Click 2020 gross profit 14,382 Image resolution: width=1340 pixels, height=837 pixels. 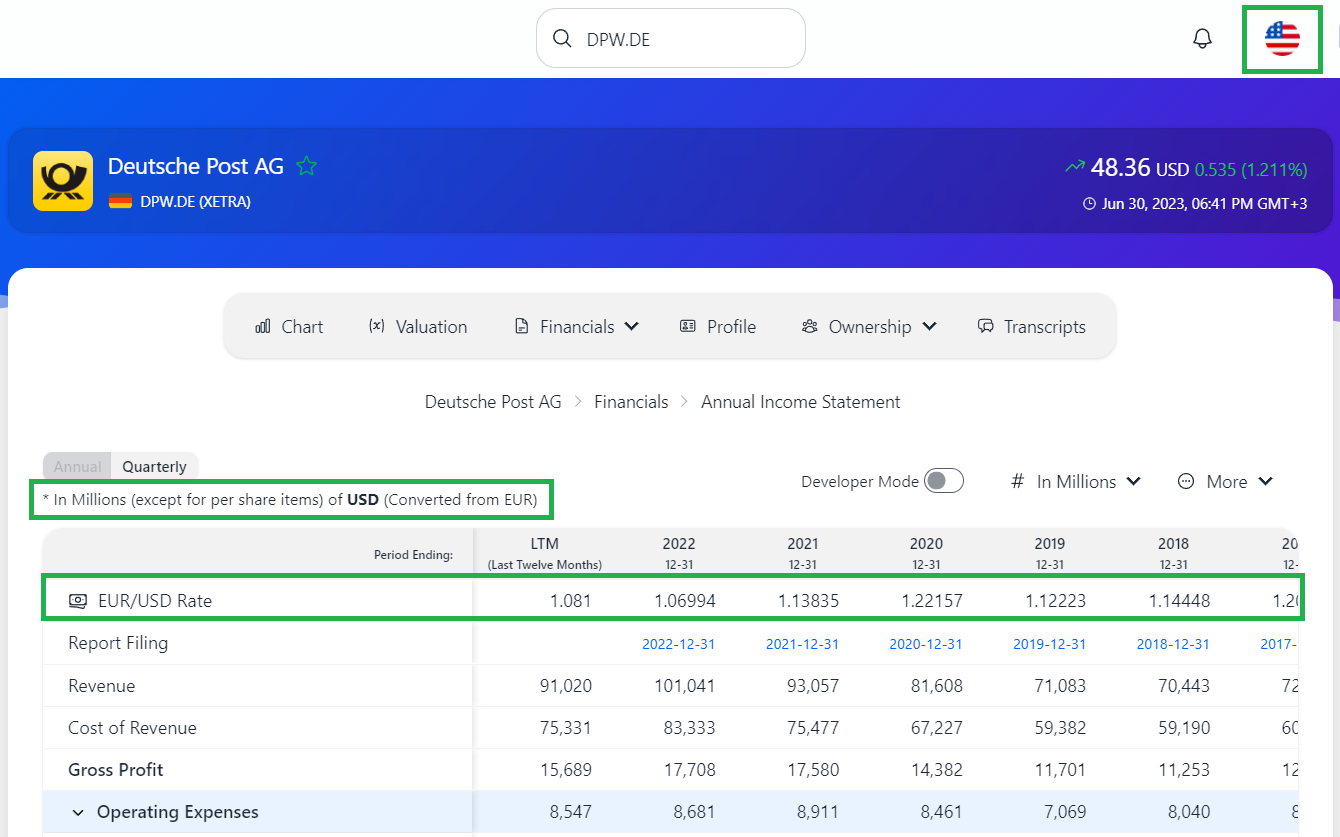pyautogui.click(x=935, y=770)
